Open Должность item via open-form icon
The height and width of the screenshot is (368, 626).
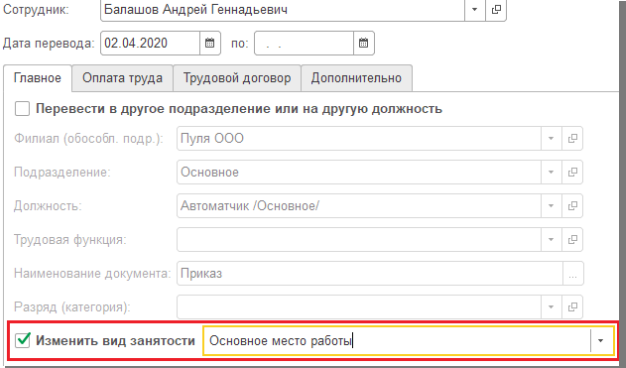(x=572, y=206)
